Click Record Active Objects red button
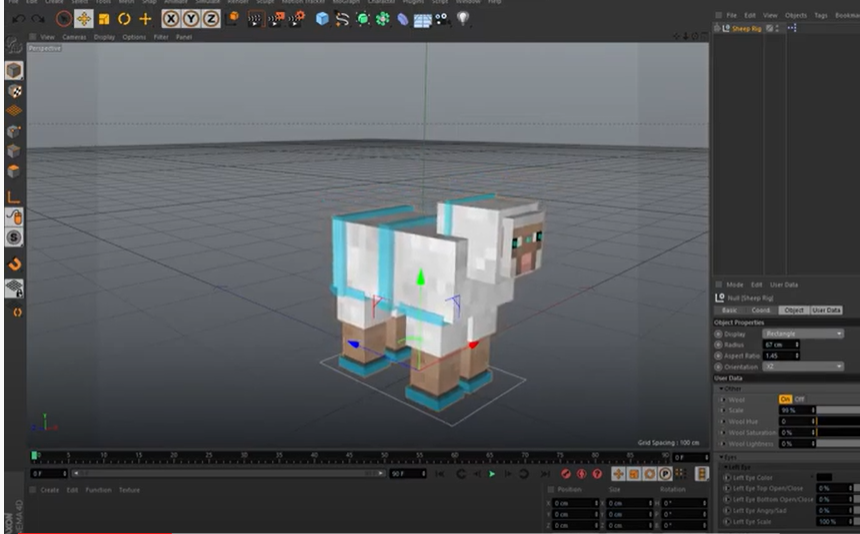 565,474
